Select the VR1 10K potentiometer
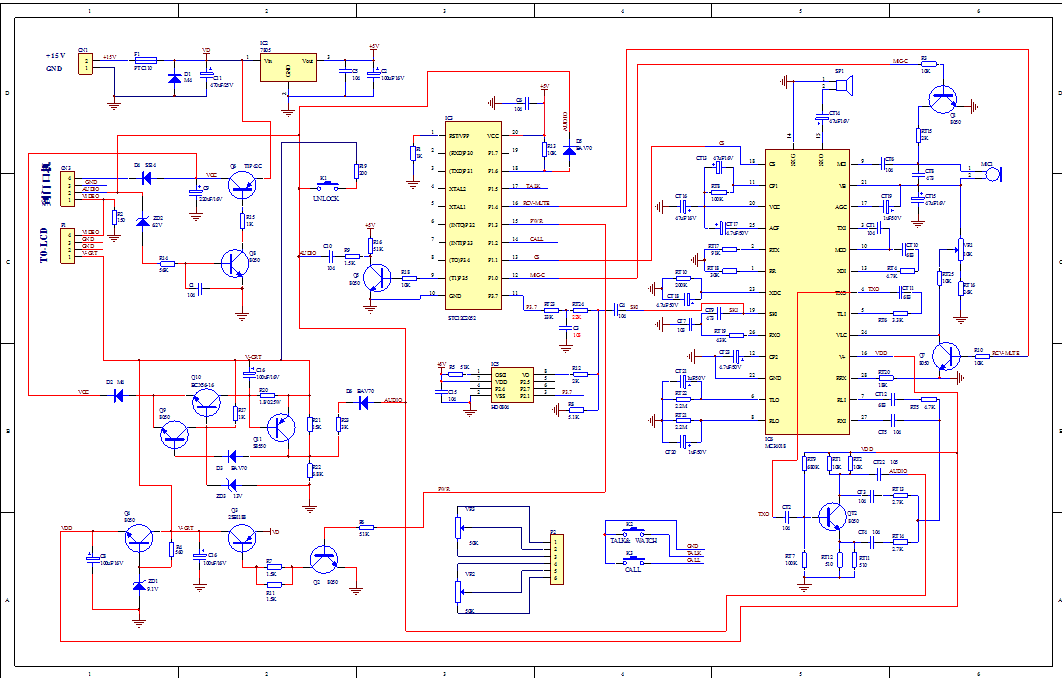Screen dimensions: 1062x678 pos(960,249)
